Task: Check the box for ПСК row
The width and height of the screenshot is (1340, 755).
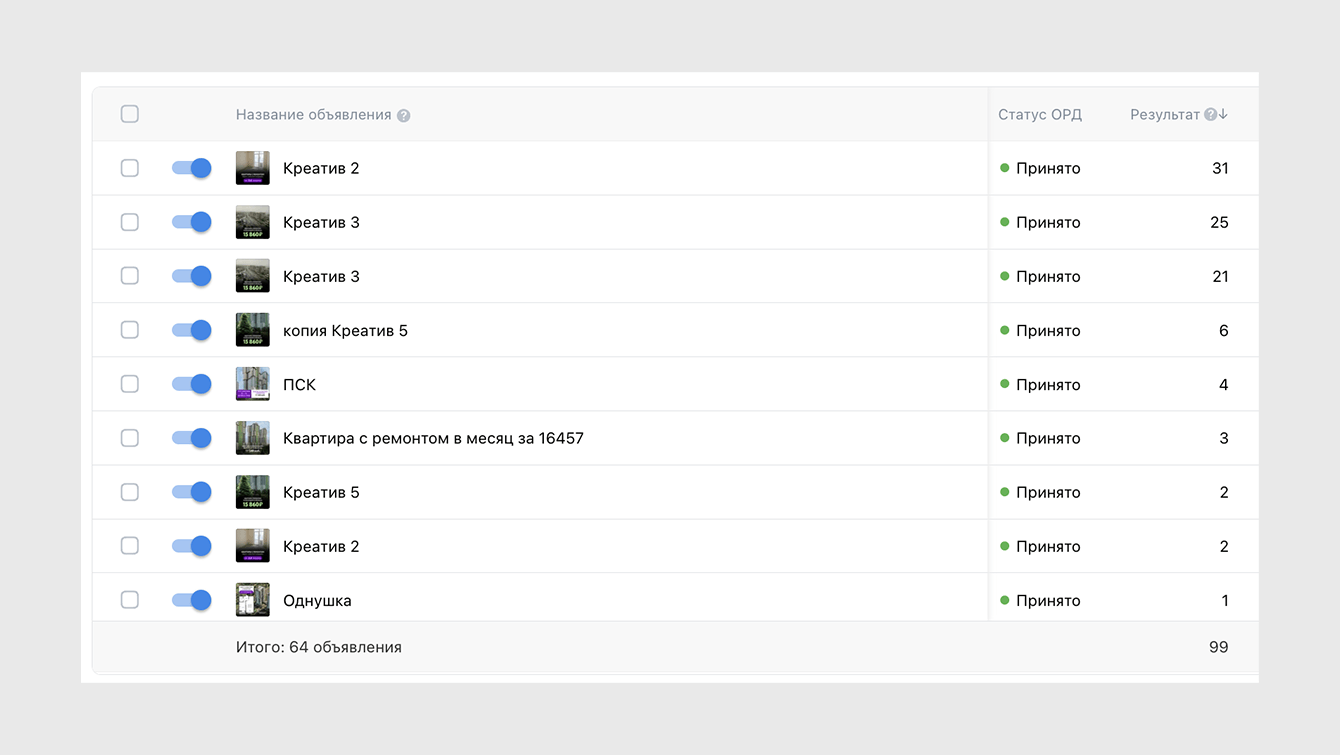Action: [130, 384]
